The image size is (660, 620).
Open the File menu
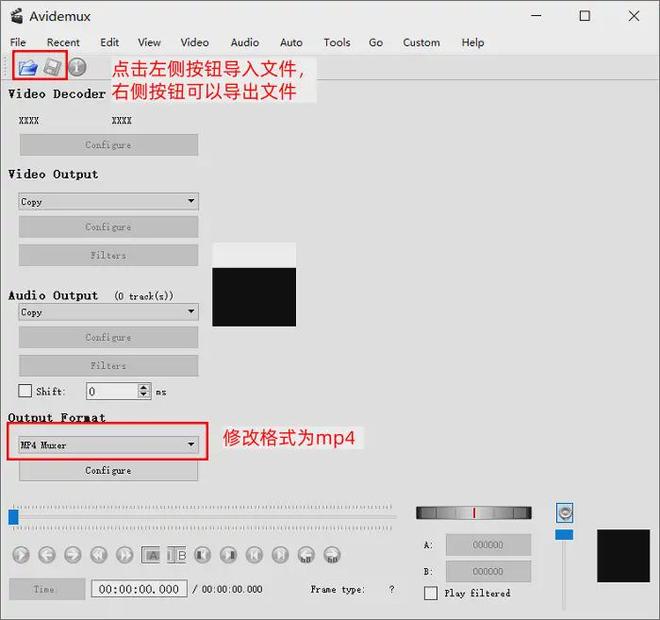18,43
